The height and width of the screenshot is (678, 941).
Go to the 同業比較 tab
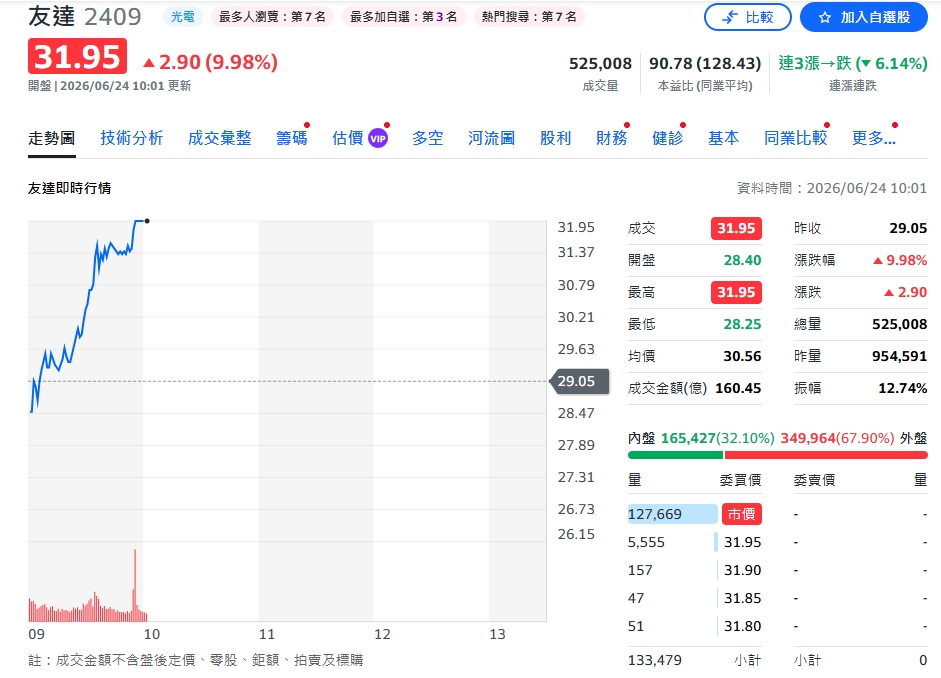795,139
